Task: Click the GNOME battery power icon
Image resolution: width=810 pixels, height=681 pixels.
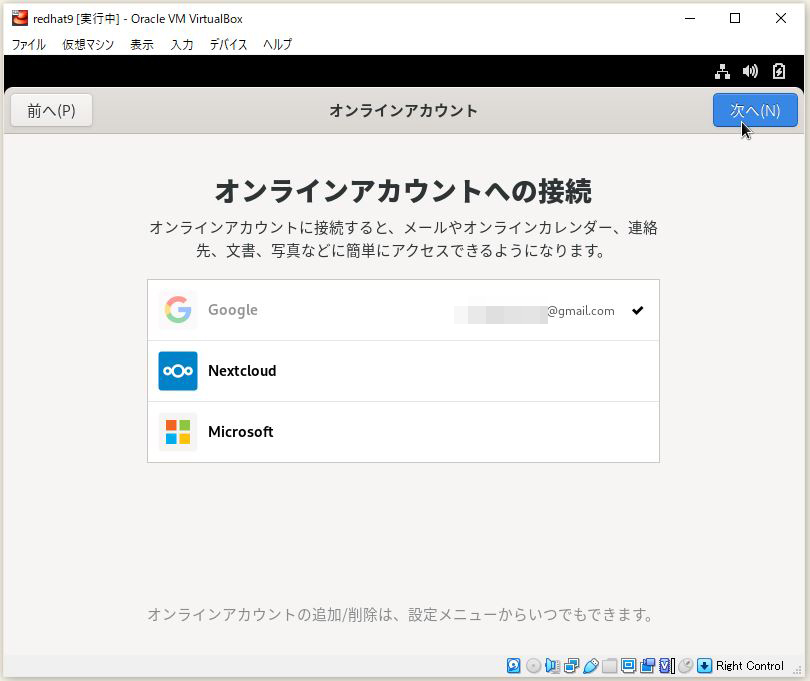Action: point(778,71)
